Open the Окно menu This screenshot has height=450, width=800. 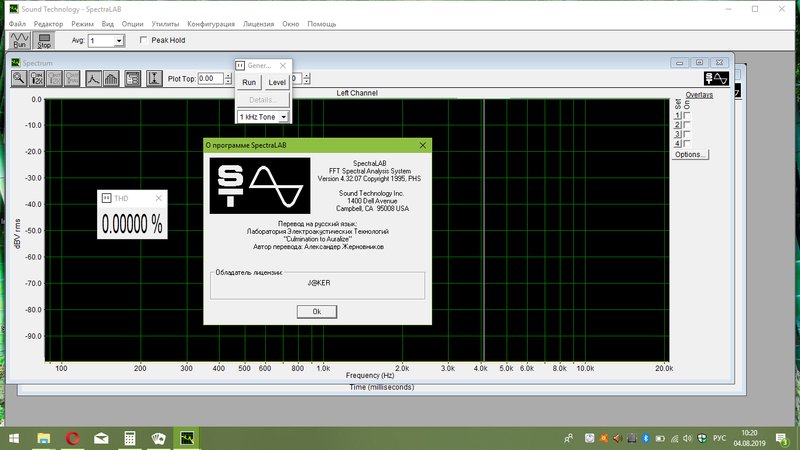(291, 24)
